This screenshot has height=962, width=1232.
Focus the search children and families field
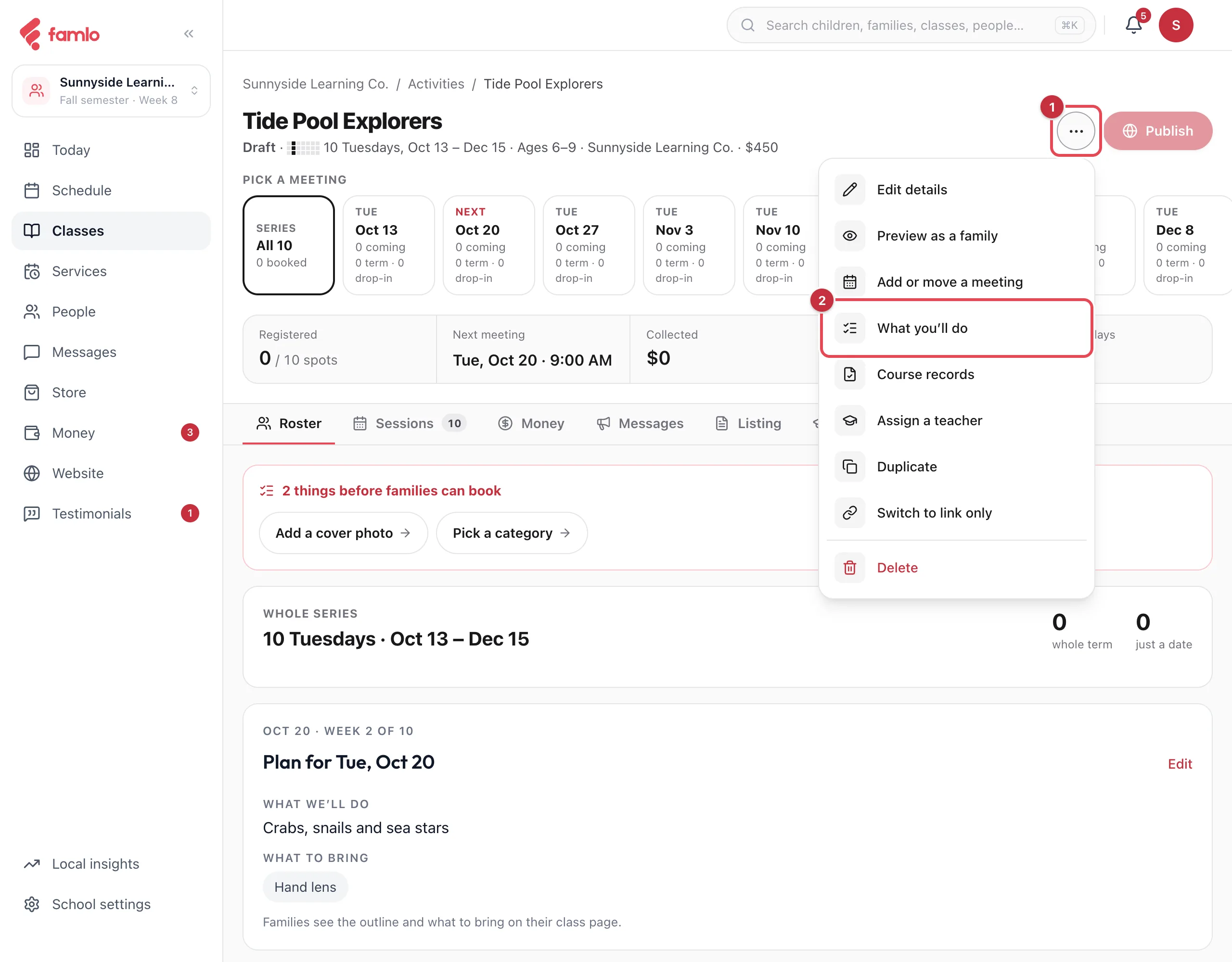(911, 25)
